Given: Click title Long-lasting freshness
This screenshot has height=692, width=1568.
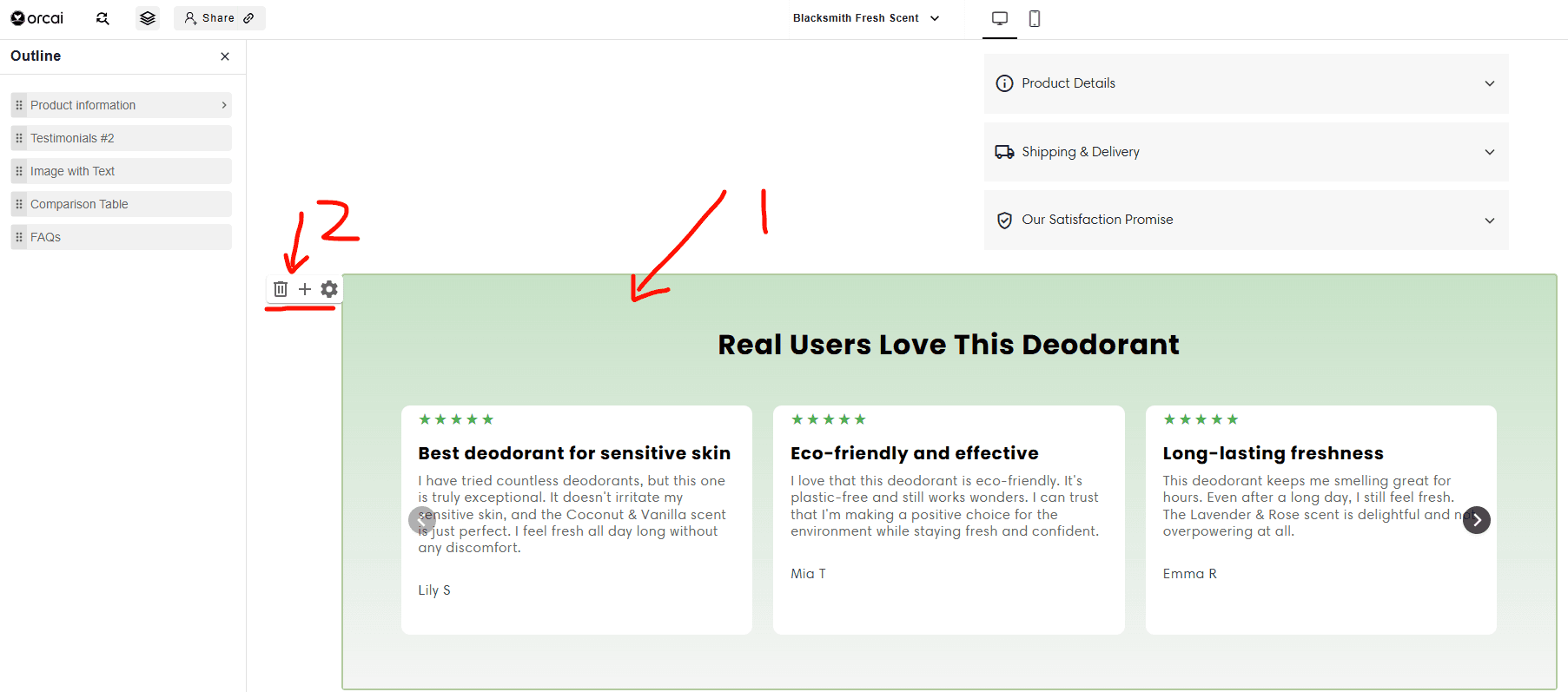Looking at the screenshot, I should (1274, 453).
